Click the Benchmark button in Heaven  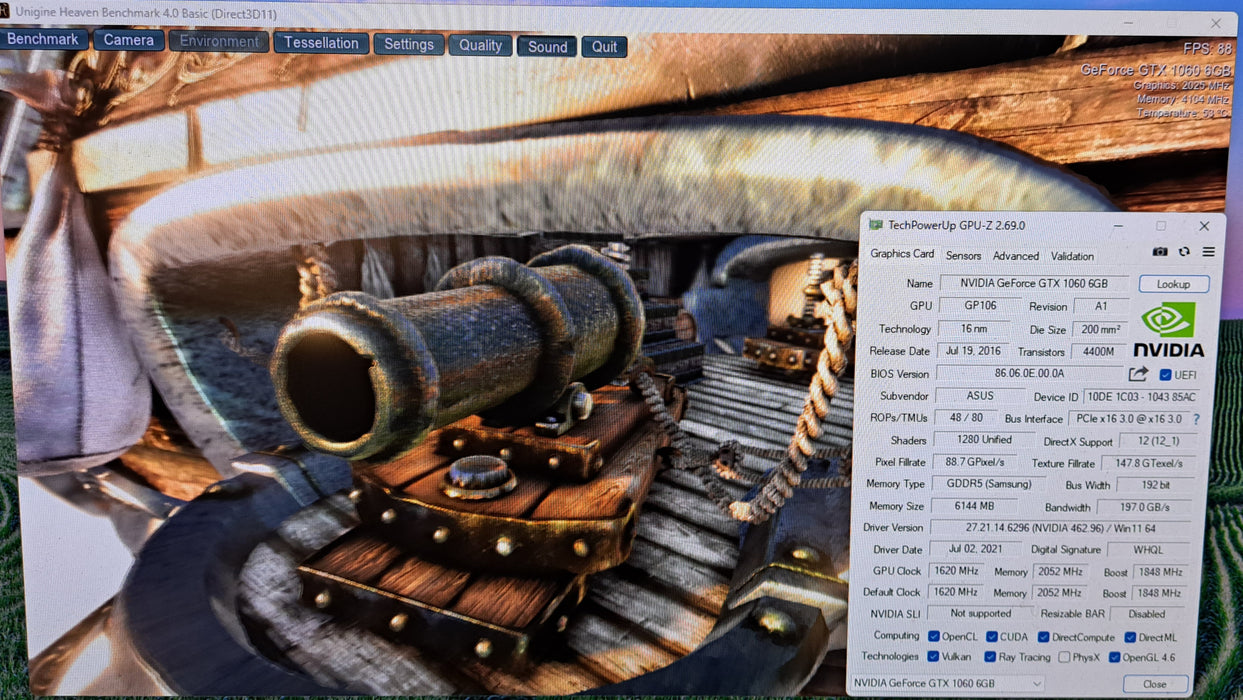pyautogui.click(x=43, y=39)
